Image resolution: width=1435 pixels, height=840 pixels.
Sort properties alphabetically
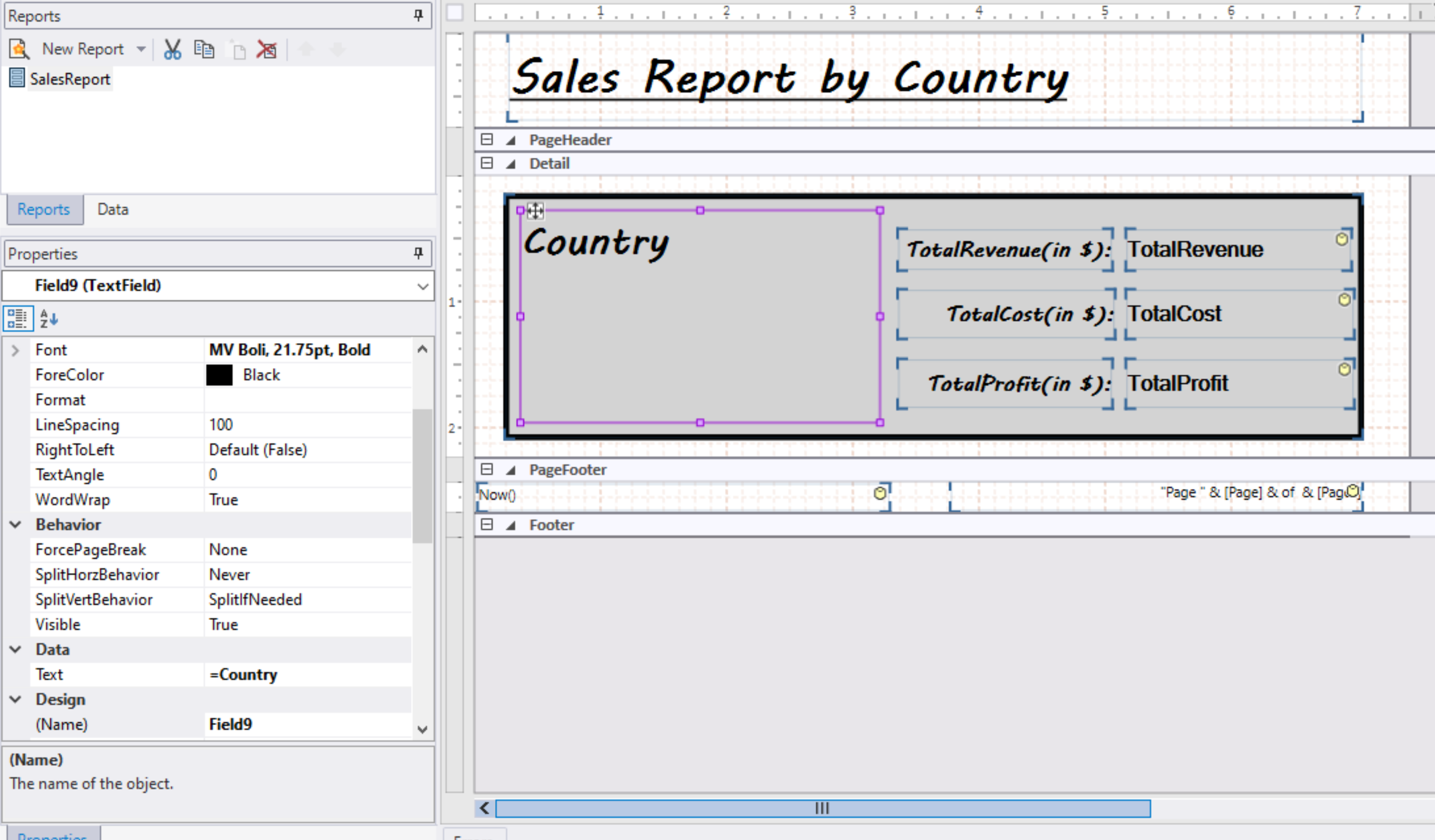[49, 319]
